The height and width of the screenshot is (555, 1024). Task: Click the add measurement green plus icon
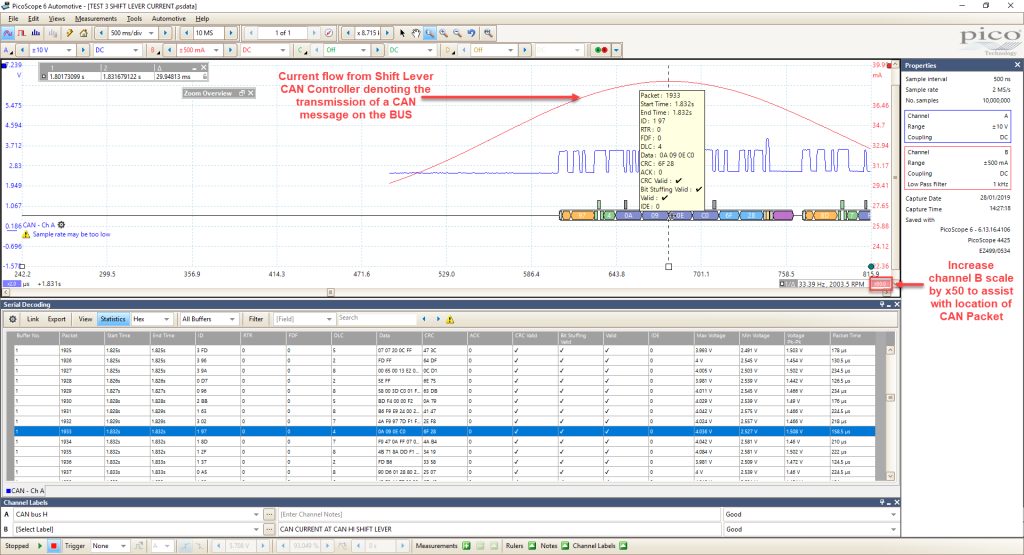466,546
